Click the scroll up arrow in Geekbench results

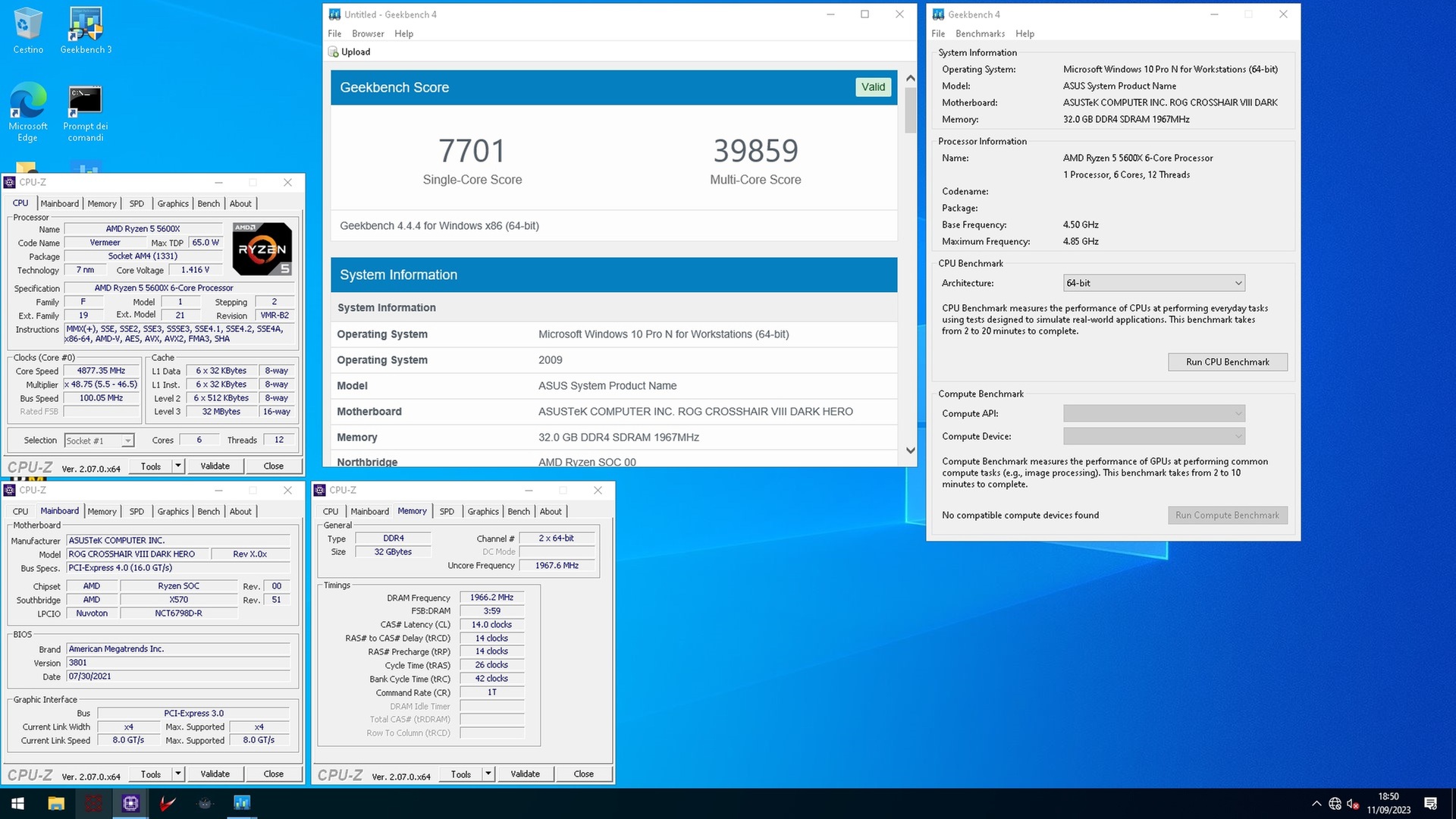click(x=911, y=78)
